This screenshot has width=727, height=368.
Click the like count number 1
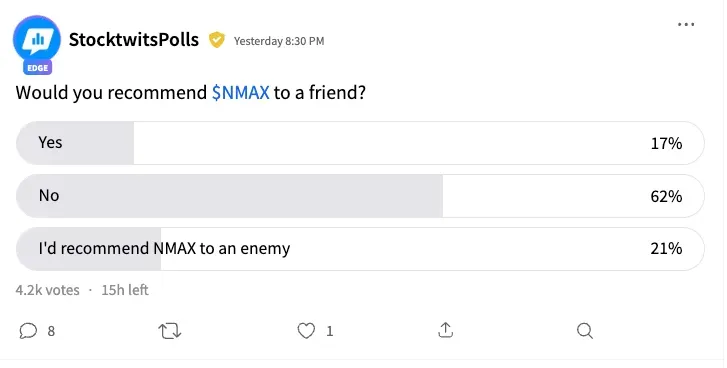tap(330, 331)
